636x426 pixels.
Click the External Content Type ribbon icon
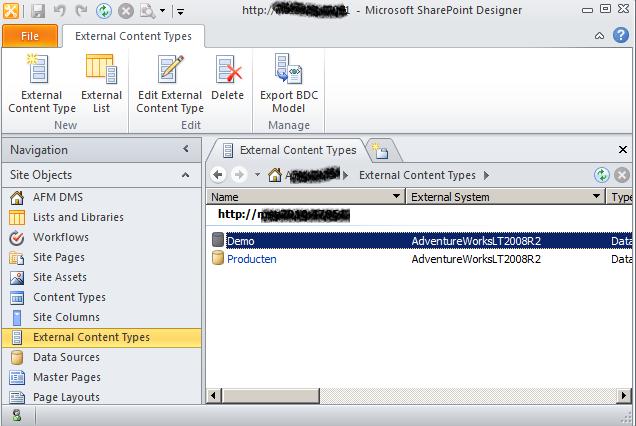[42, 70]
